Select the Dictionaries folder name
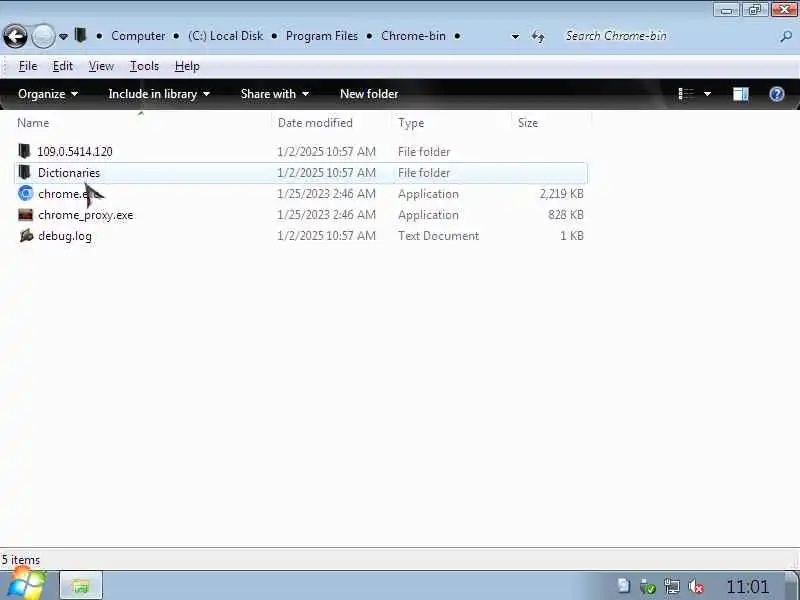 [x=69, y=173]
